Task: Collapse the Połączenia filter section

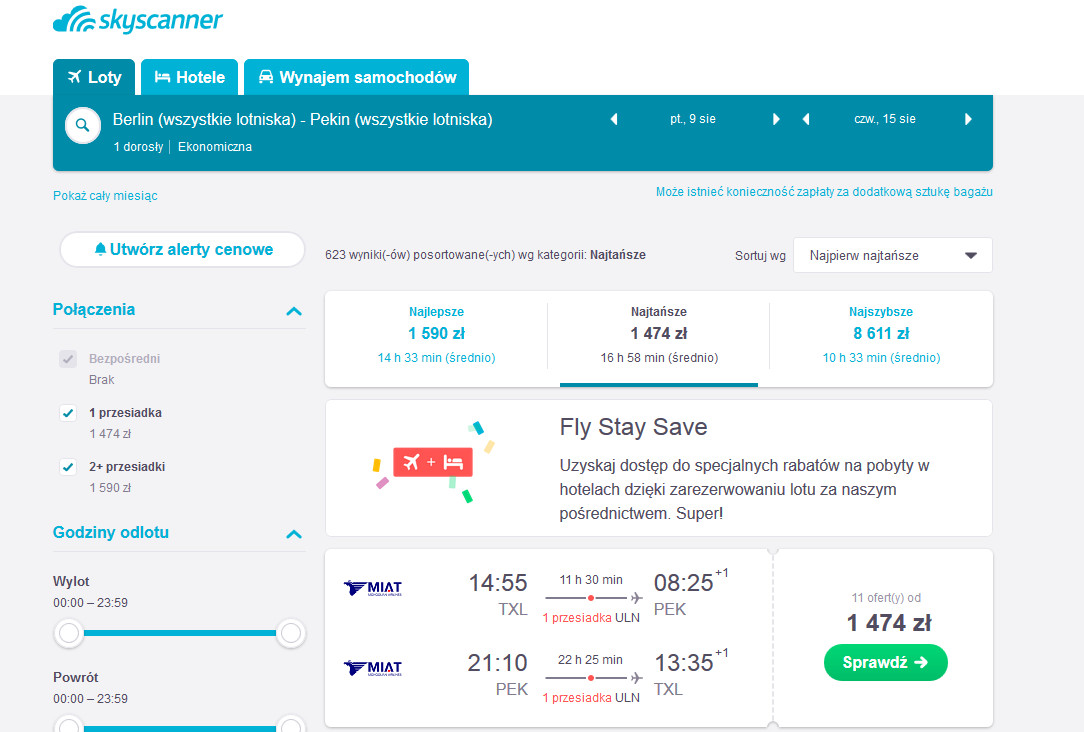Action: coord(294,311)
